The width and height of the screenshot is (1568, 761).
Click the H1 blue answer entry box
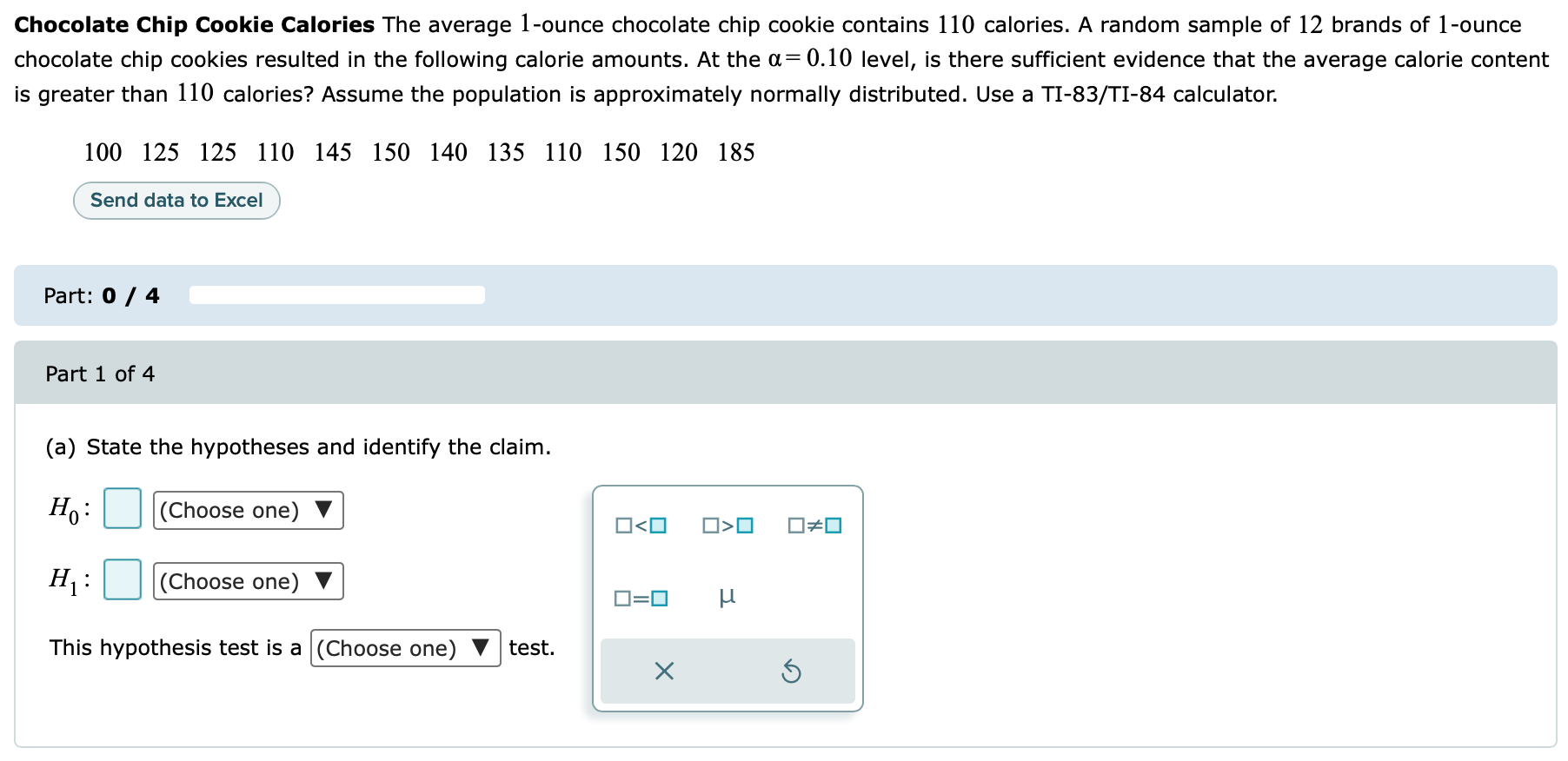(122, 579)
